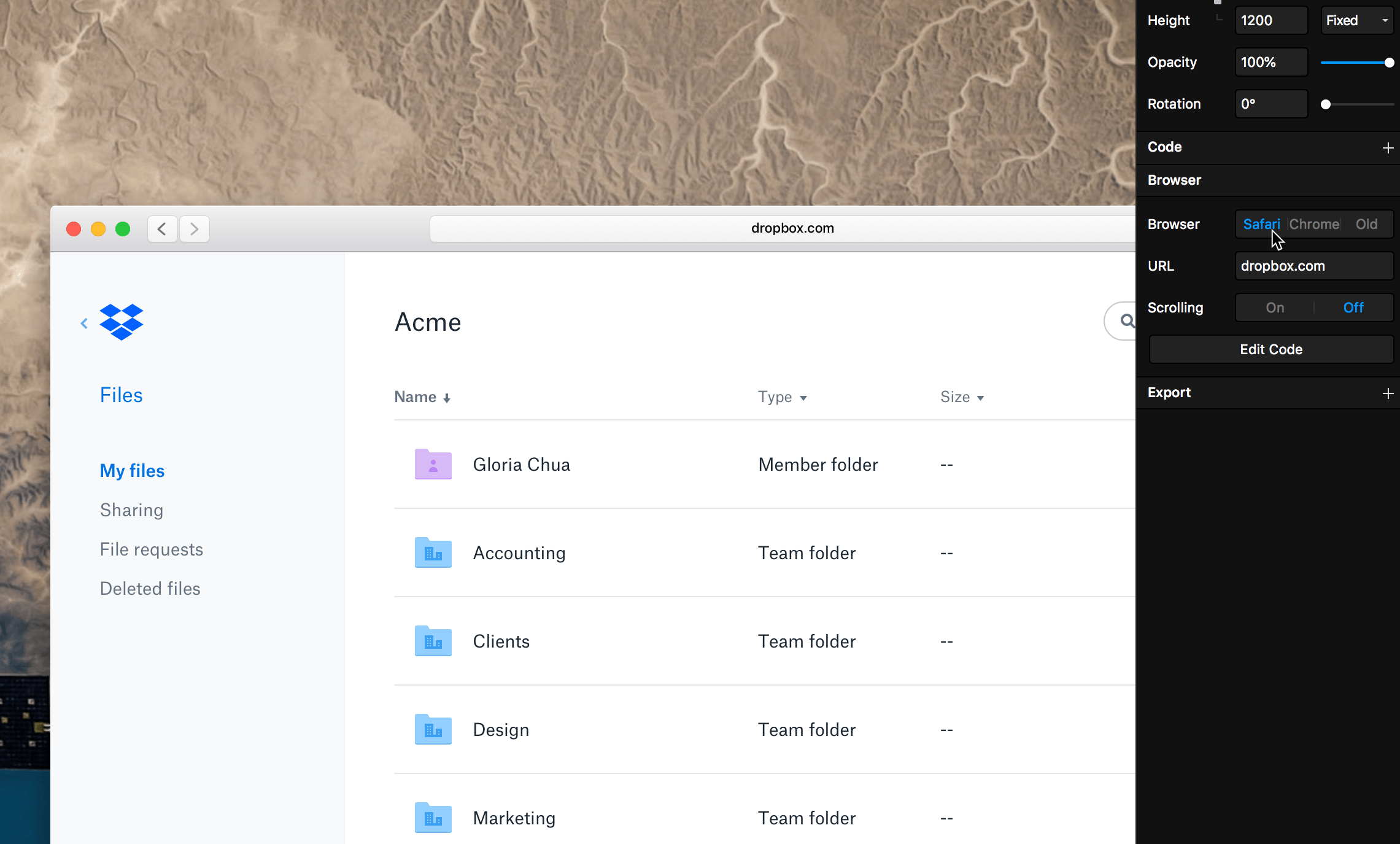Image resolution: width=1400 pixels, height=844 pixels.
Task: Click the Design team folder icon
Action: tap(433, 729)
